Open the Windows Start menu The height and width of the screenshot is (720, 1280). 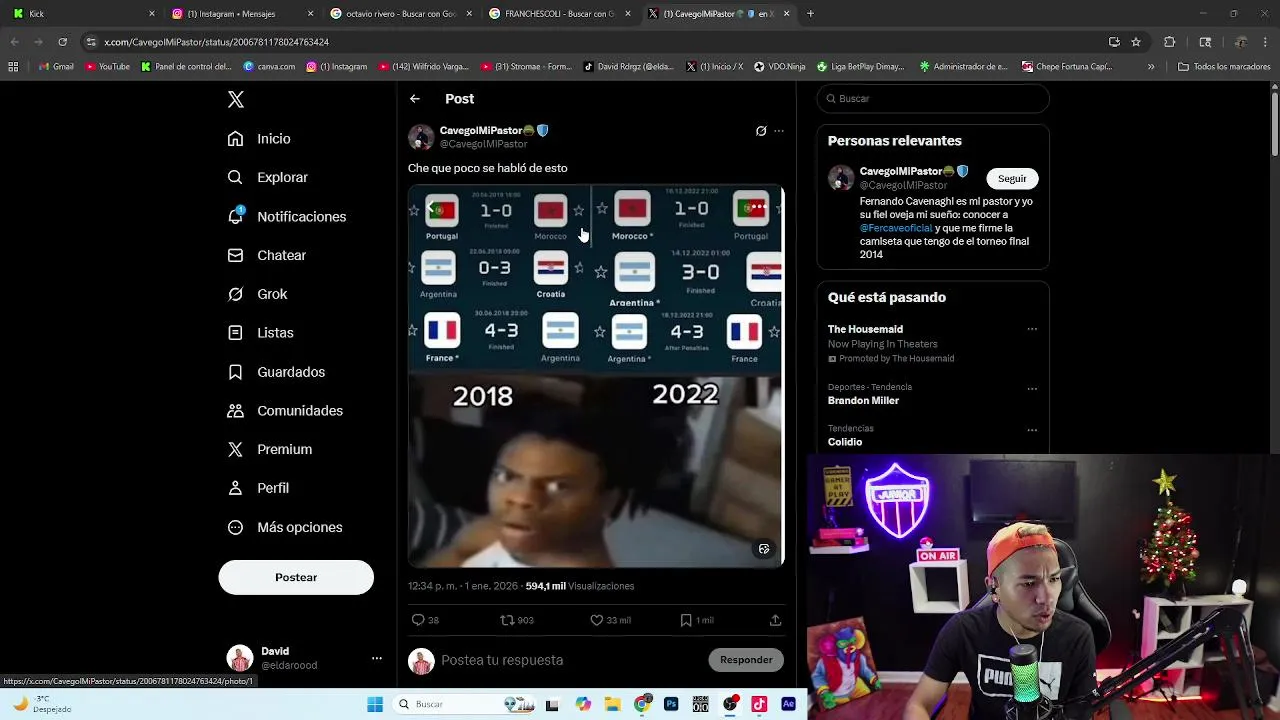click(x=375, y=704)
